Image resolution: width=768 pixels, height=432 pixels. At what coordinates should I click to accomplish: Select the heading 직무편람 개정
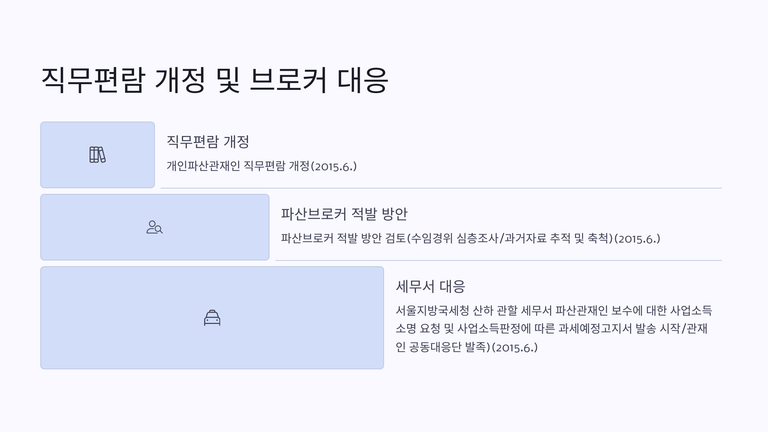pyautogui.click(x=207, y=142)
